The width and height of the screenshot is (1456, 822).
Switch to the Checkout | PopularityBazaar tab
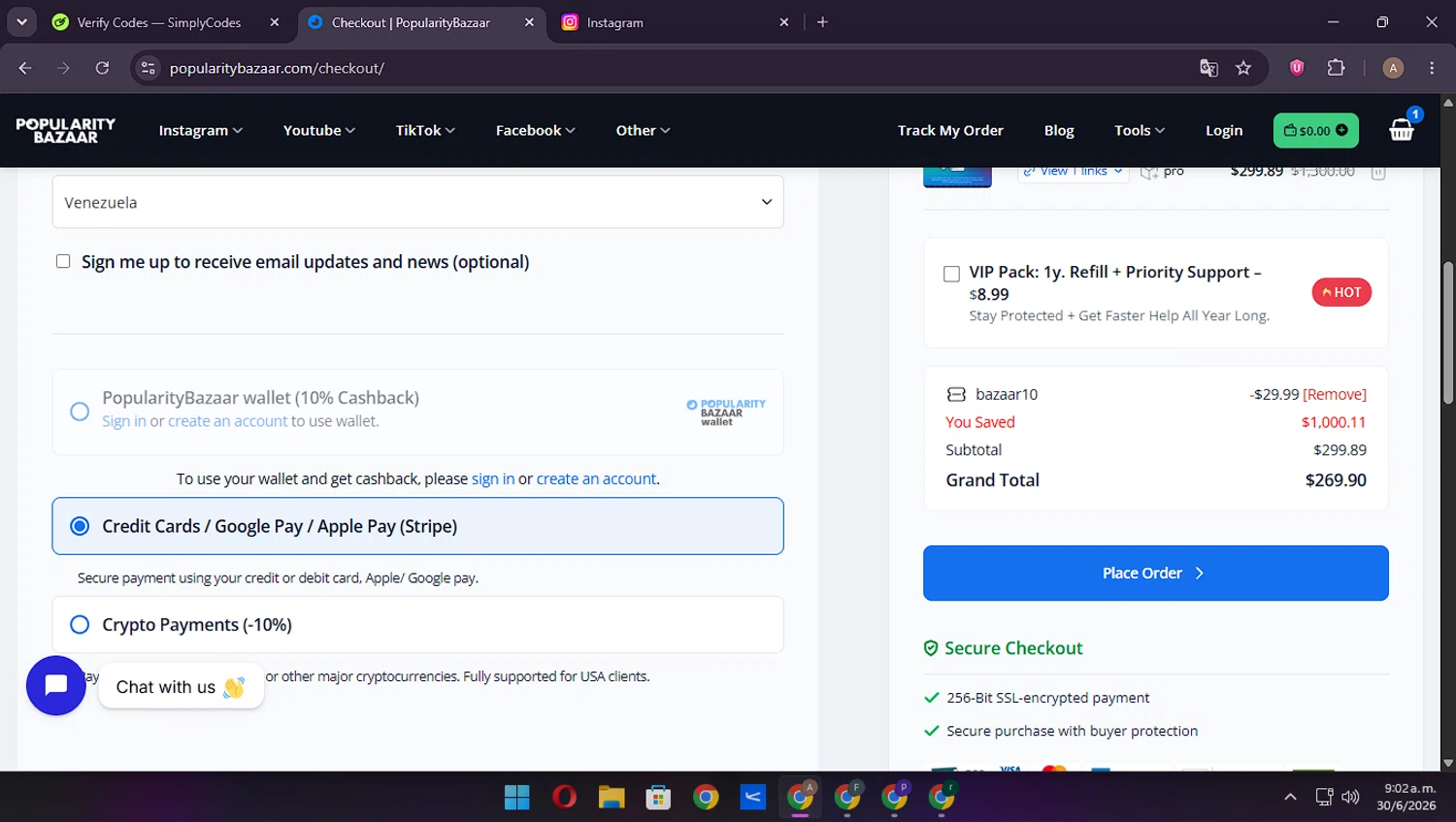coord(420,22)
